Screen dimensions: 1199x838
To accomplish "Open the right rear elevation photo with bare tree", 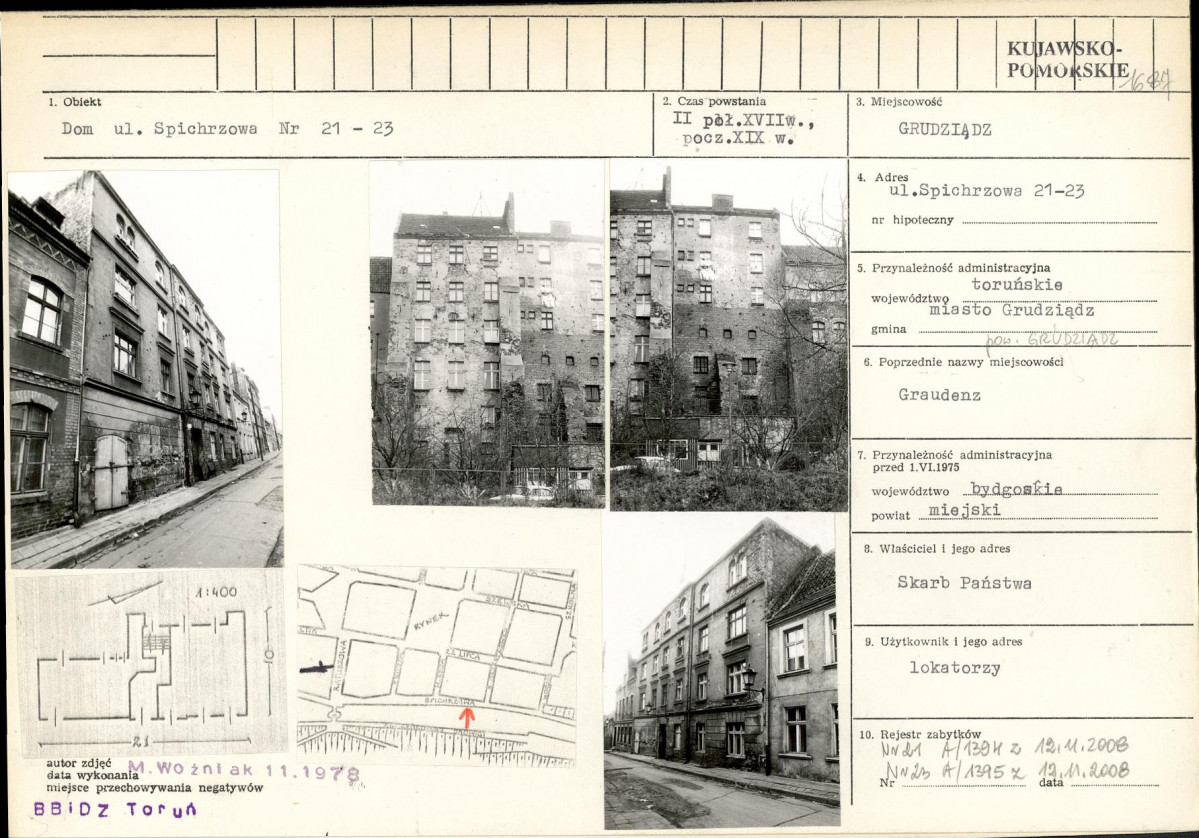I will [x=728, y=335].
